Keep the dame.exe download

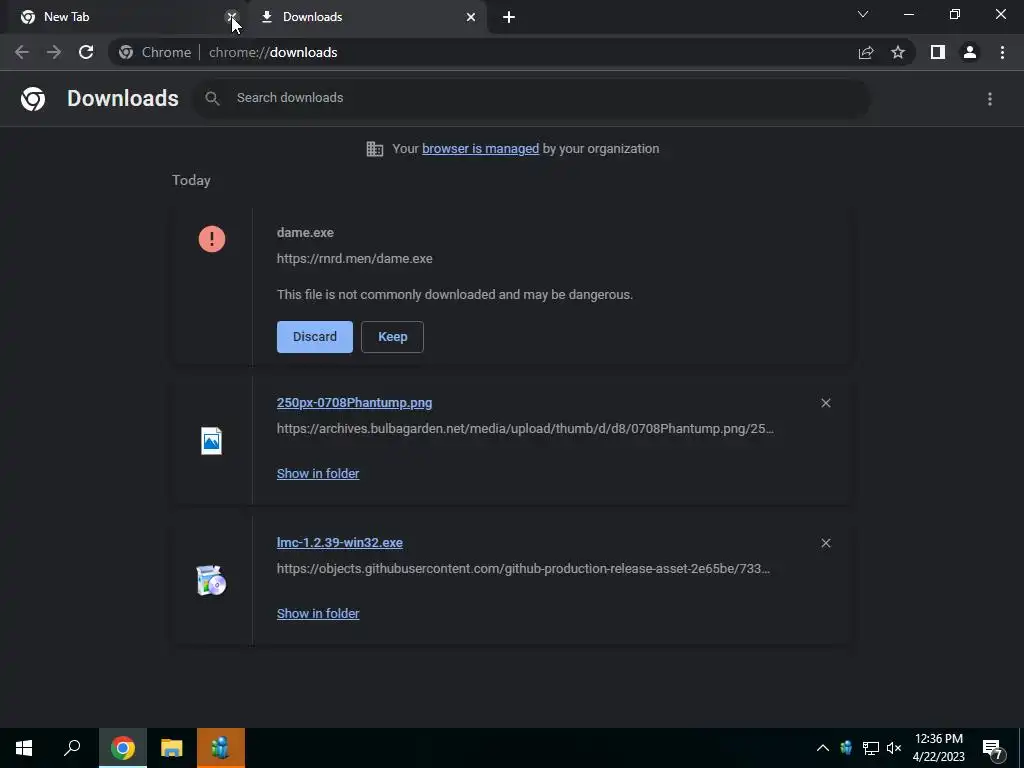pos(392,337)
